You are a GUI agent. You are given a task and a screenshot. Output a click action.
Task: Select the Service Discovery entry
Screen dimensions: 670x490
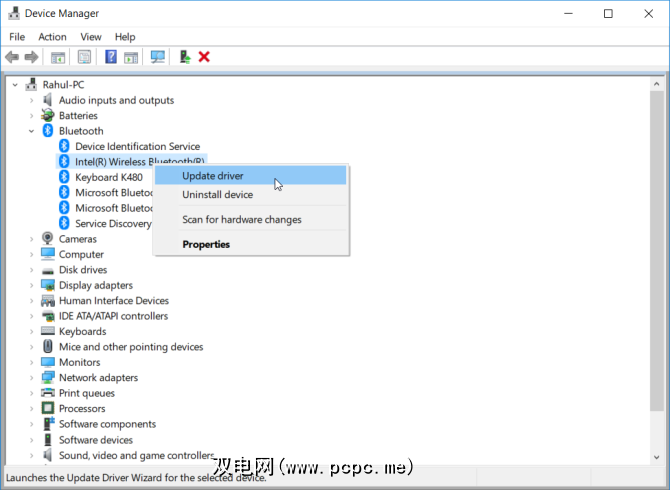click(113, 223)
